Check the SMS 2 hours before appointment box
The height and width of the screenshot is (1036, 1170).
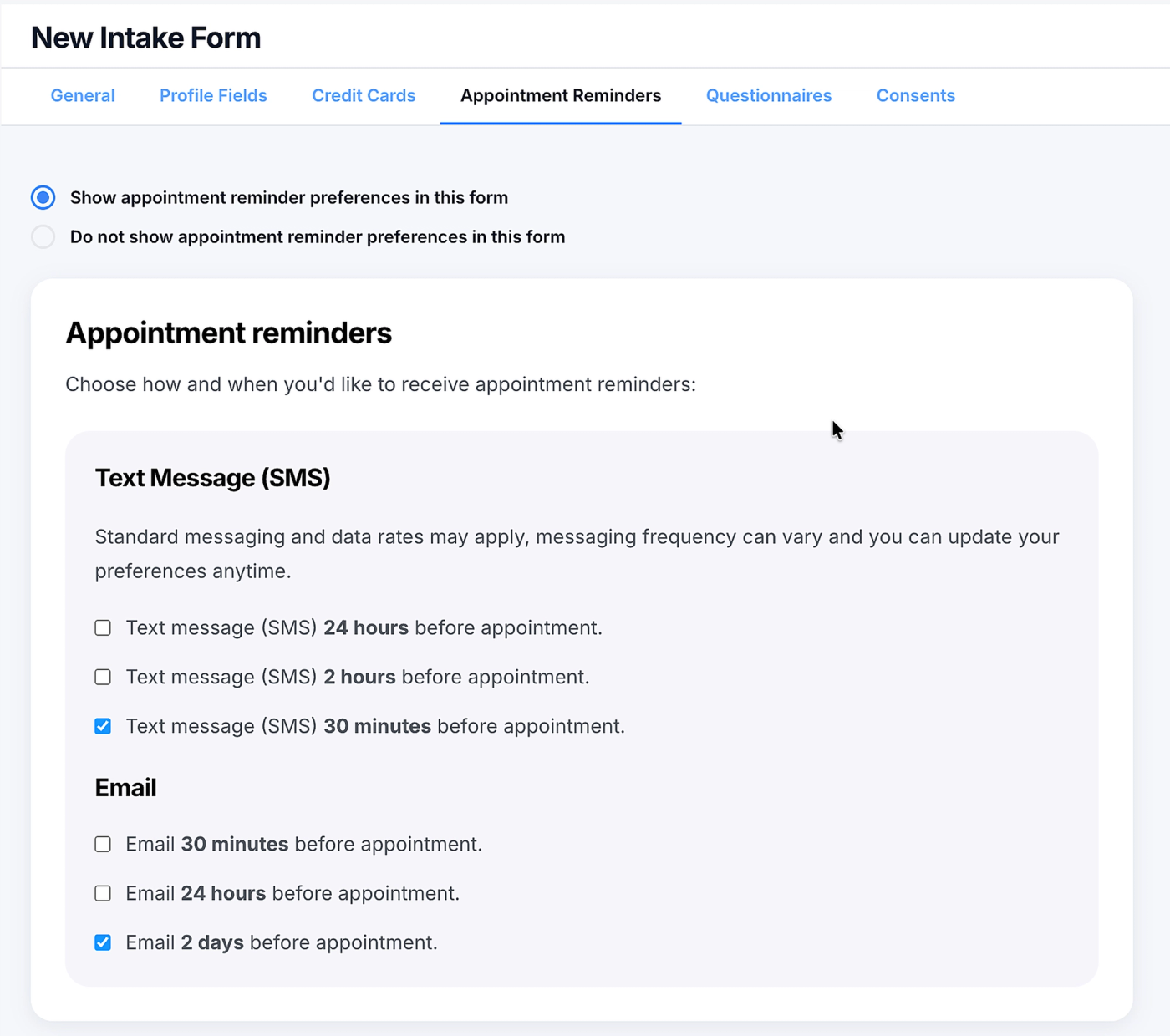click(103, 677)
